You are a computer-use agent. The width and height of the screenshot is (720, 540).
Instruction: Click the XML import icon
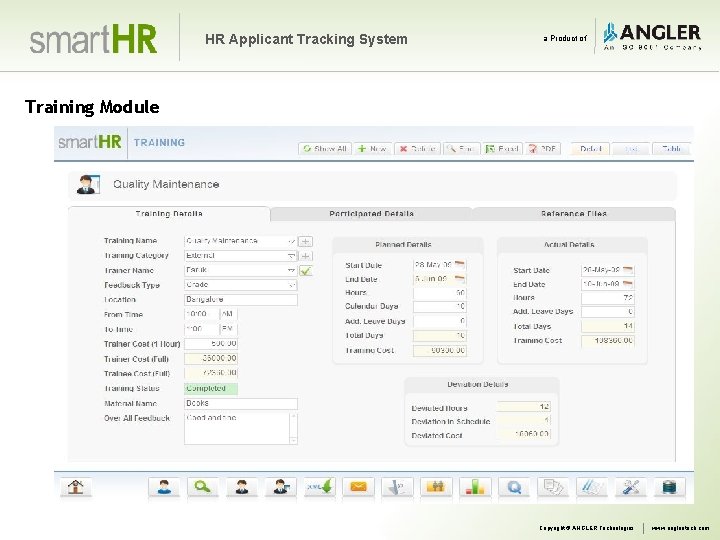pyautogui.click(x=320, y=487)
